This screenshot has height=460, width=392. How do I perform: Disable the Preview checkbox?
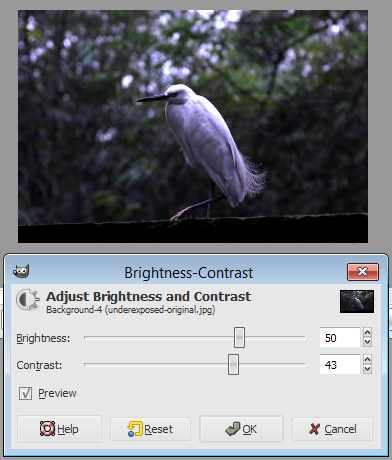[x=25, y=393]
